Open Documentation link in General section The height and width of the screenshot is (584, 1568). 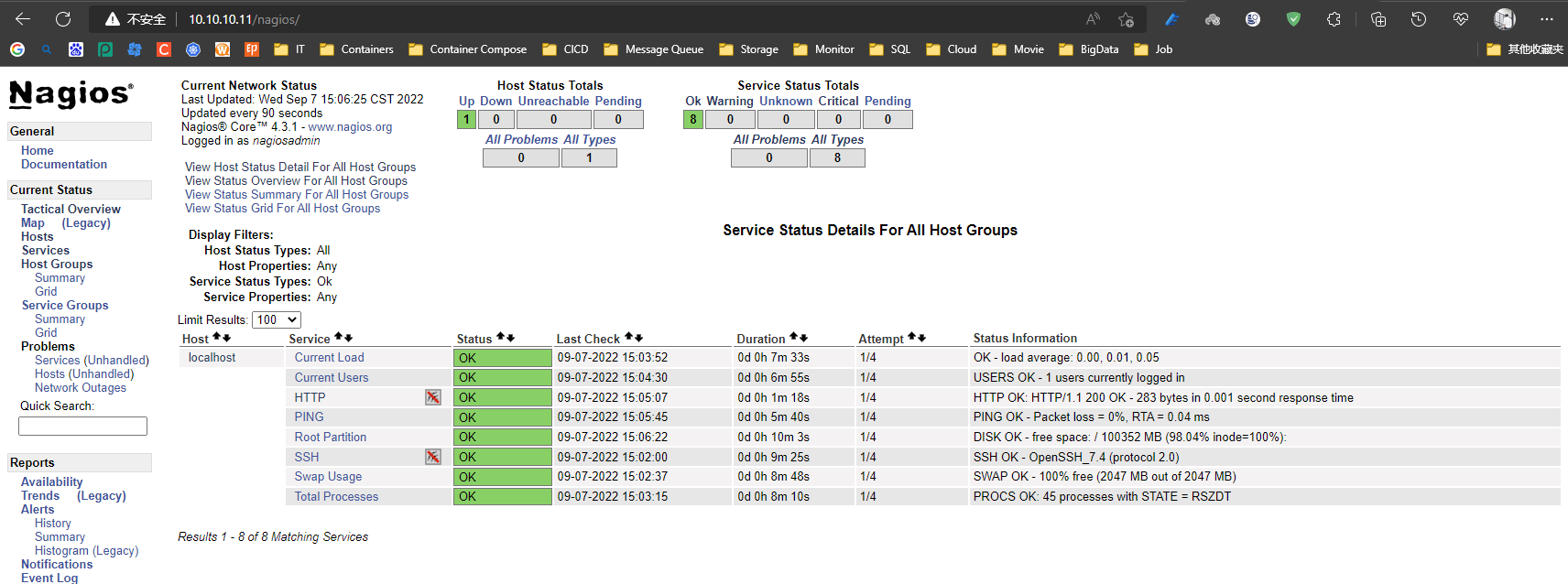[64, 164]
